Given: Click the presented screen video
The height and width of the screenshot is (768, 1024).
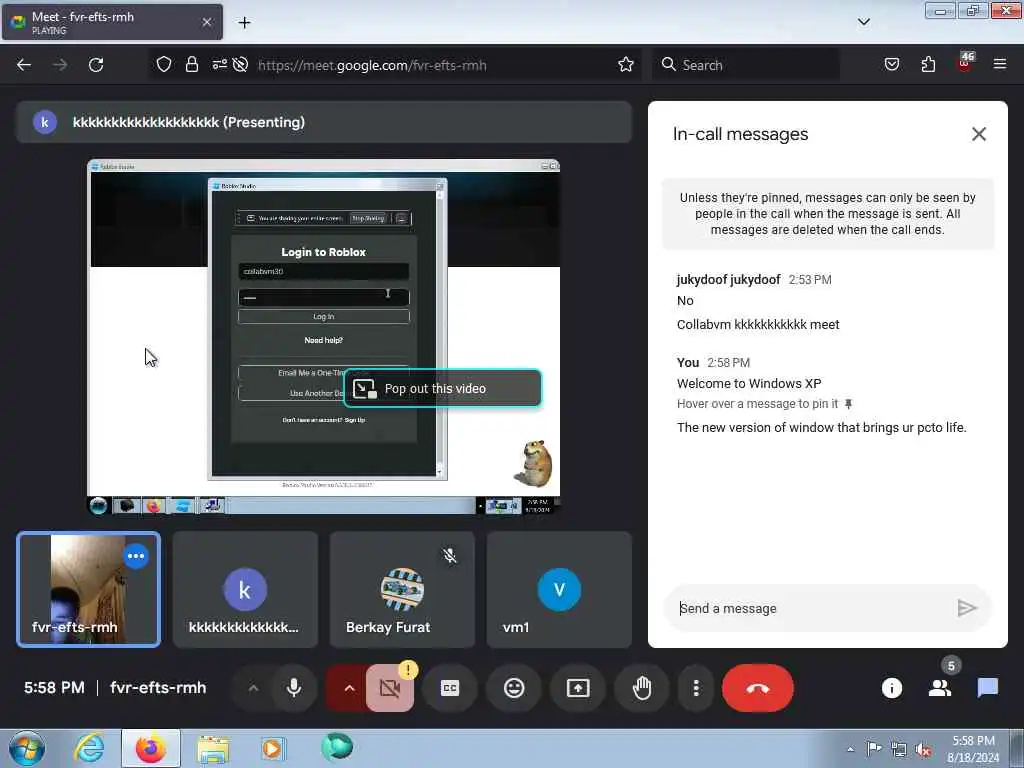Looking at the screenshot, I should (x=323, y=337).
